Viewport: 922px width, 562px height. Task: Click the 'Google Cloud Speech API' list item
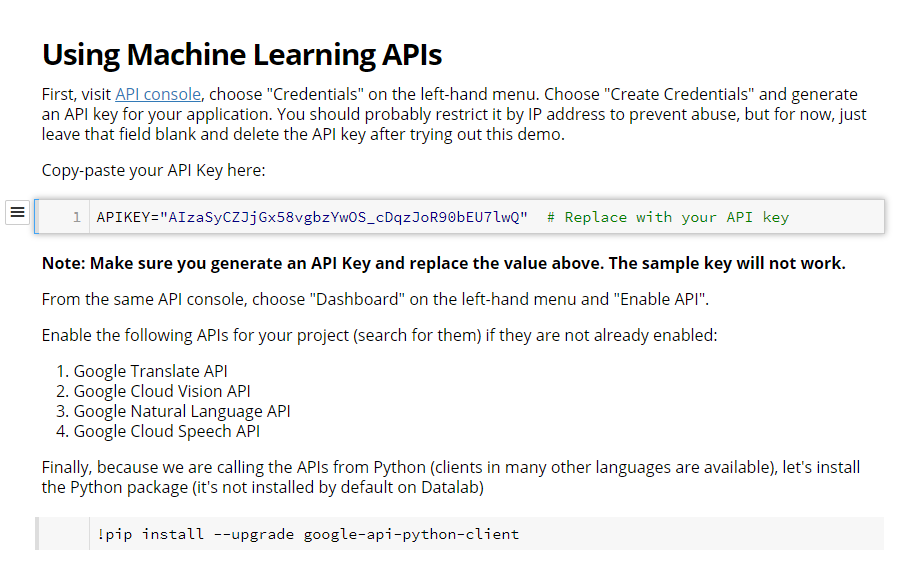(167, 431)
